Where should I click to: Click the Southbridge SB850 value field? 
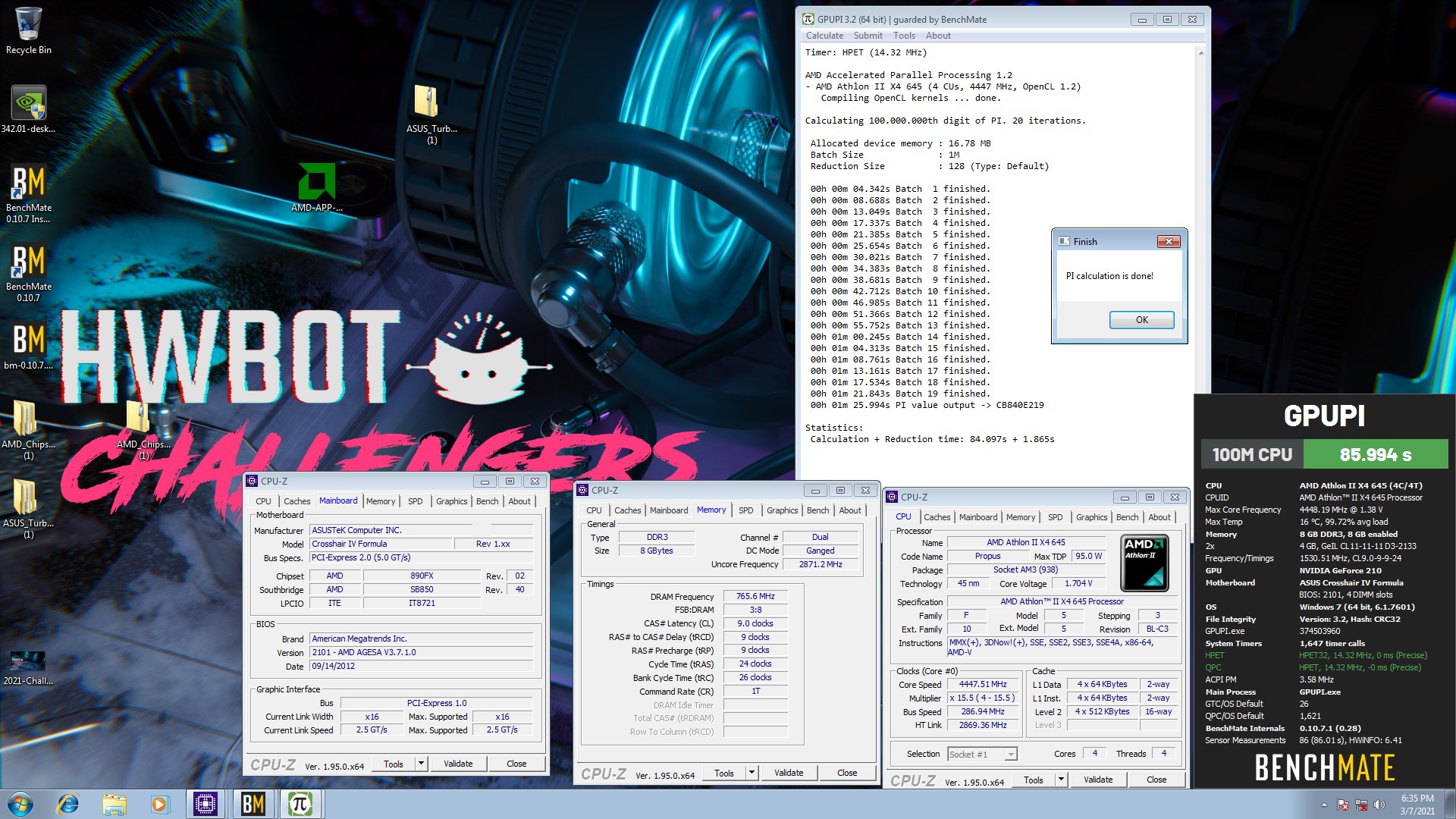click(422, 589)
